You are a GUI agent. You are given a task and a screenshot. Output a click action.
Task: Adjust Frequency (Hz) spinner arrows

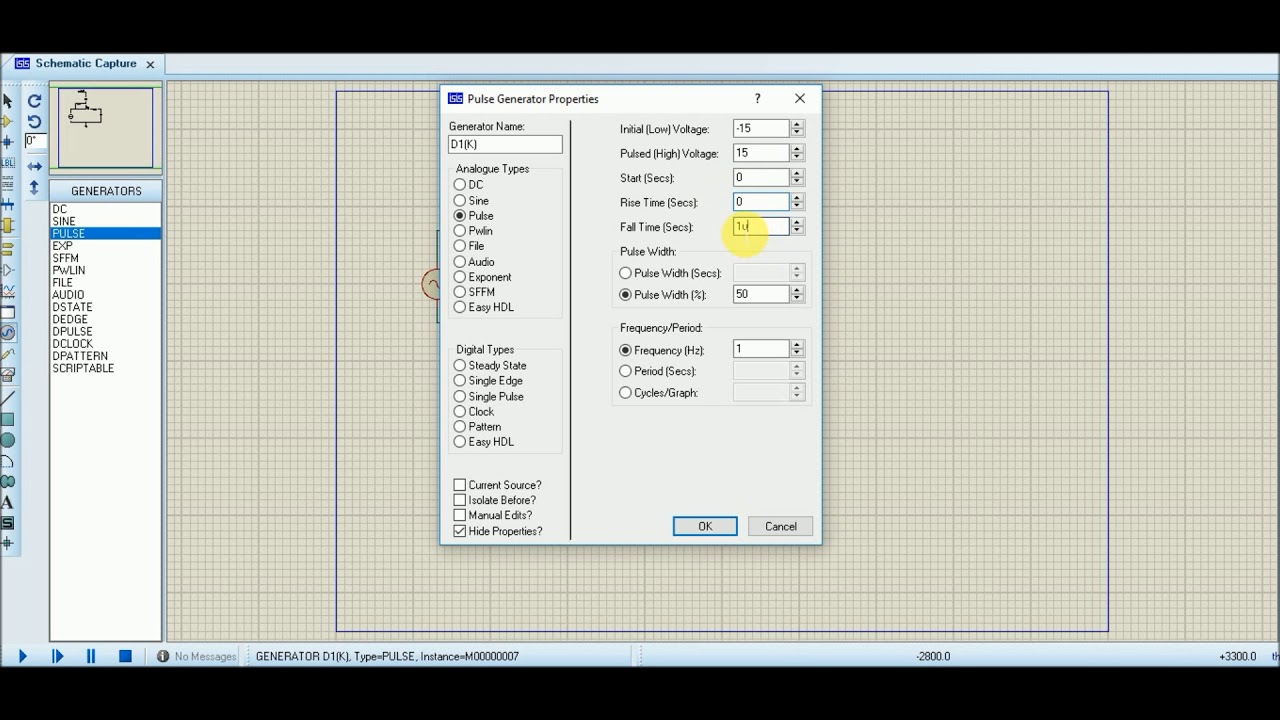coord(797,349)
